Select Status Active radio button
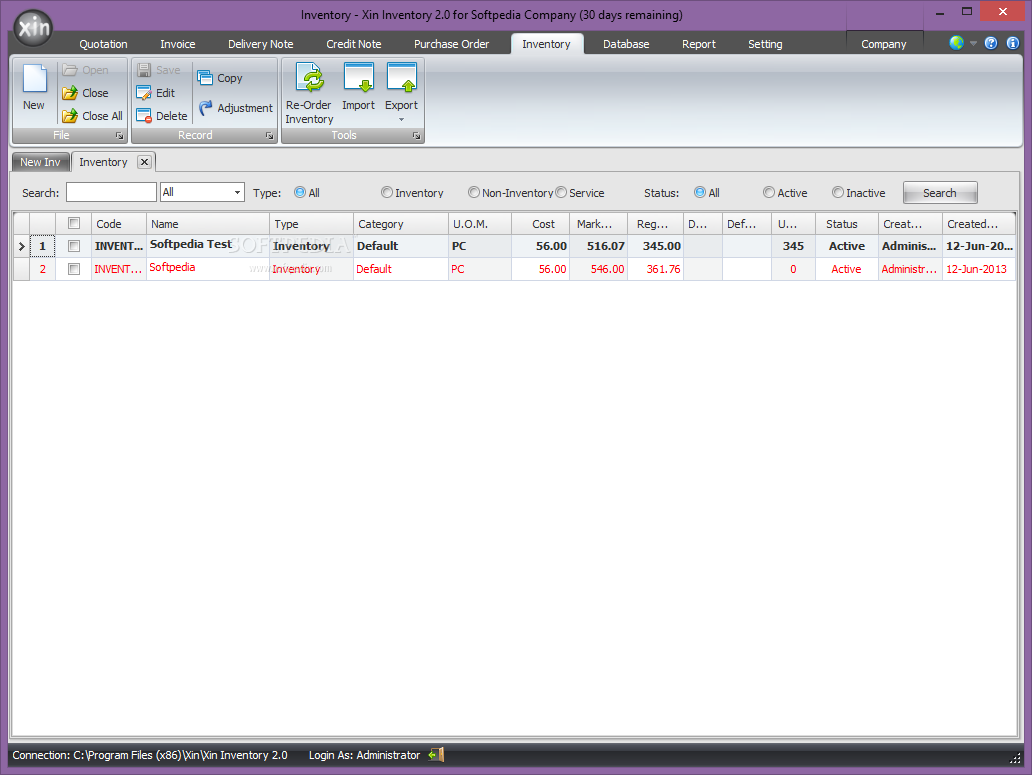Image resolution: width=1032 pixels, height=775 pixels. click(x=769, y=192)
